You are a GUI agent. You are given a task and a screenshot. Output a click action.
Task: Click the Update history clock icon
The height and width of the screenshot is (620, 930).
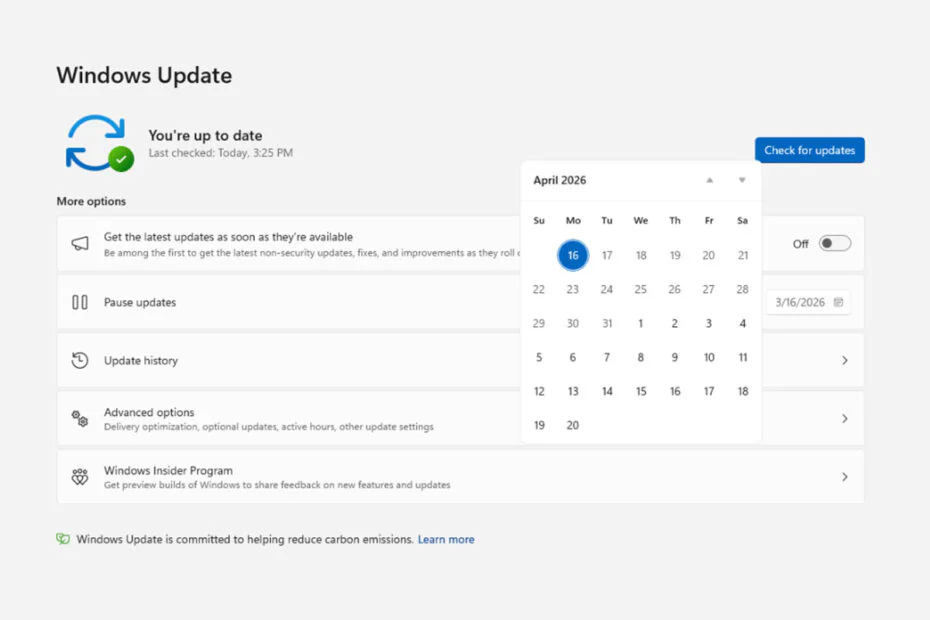(80, 360)
